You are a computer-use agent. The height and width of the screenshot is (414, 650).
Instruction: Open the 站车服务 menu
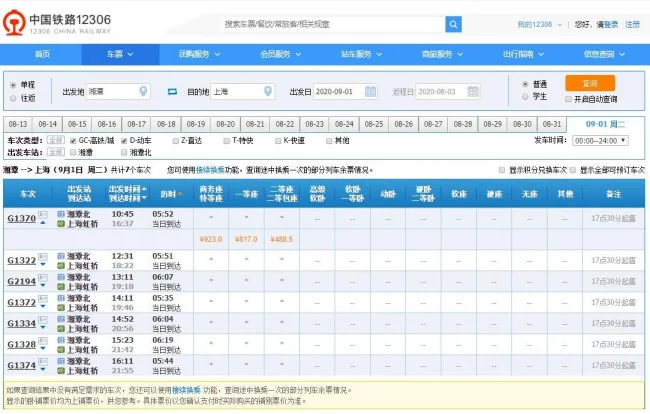(361, 54)
